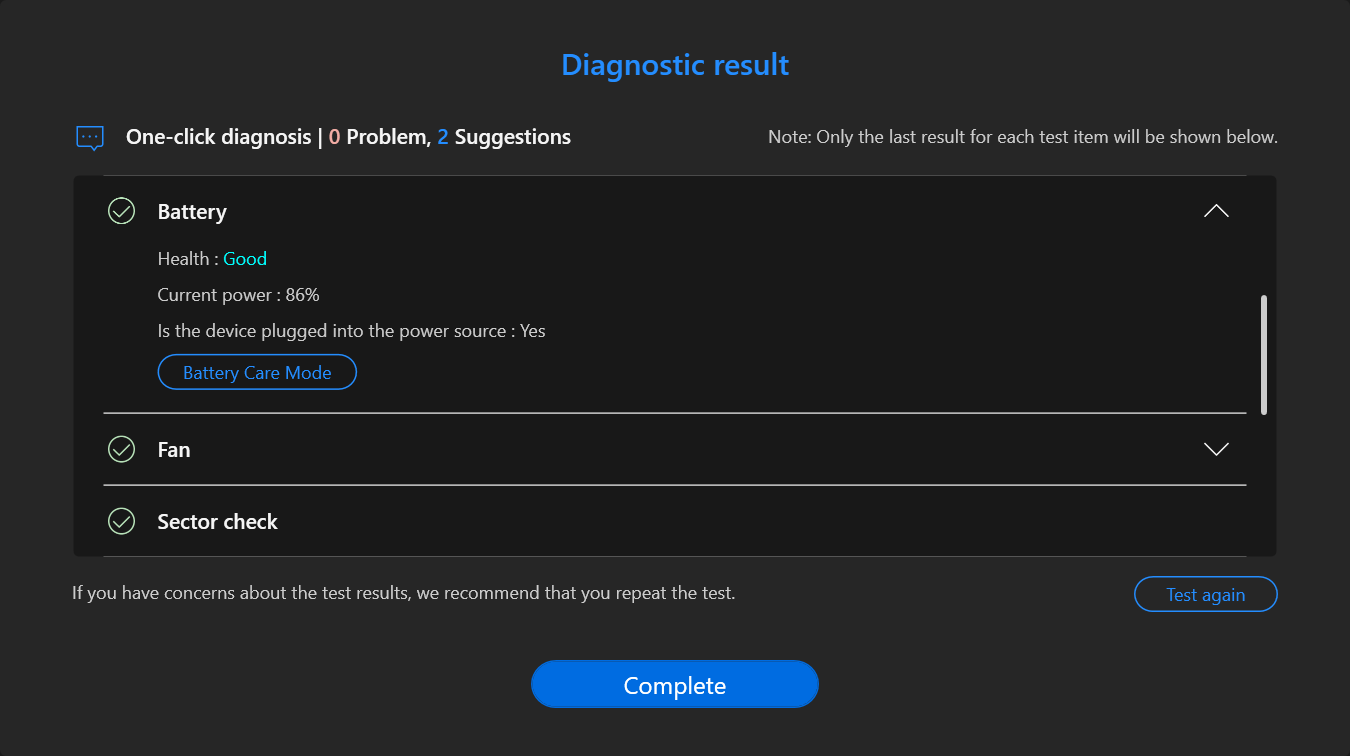
Task: Select the Battery row title
Action: point(192,212)
